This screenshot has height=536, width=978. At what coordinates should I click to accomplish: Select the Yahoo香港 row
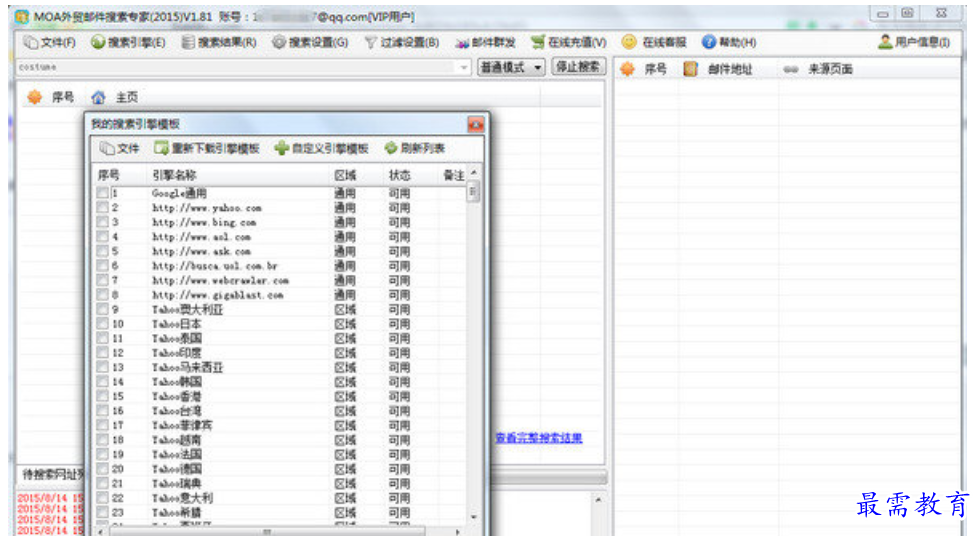tap(281, 396)
